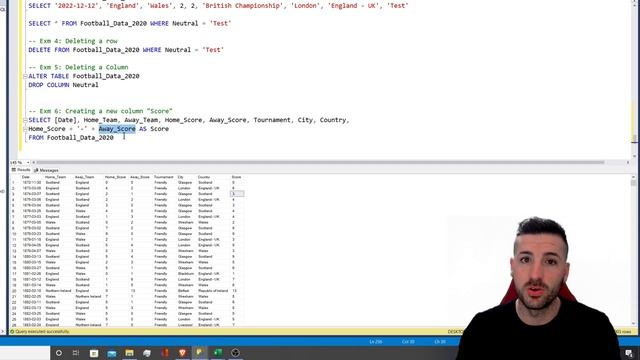Select the Home_Team column header
This screenshot has width=640, height=360.
tap(56, 177)
